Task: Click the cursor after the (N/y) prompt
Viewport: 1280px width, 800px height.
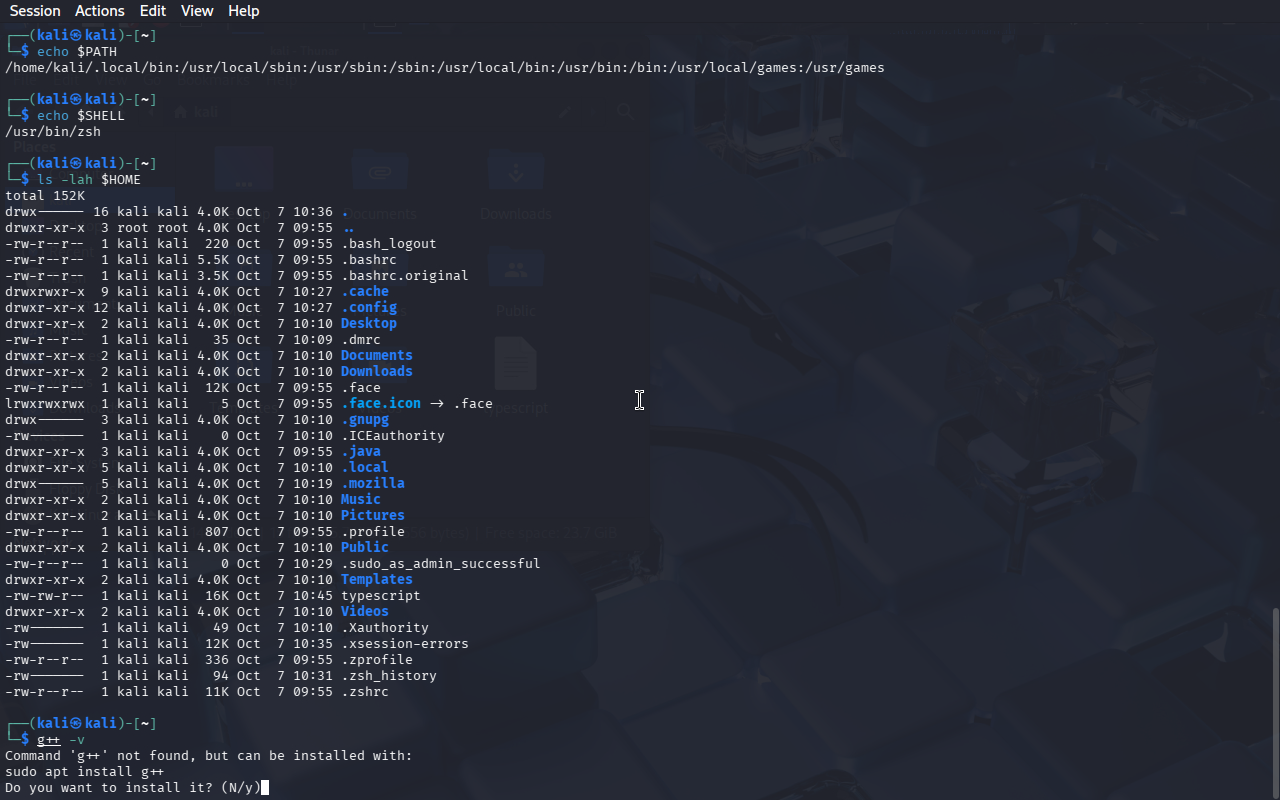Action: pos(265,788)
